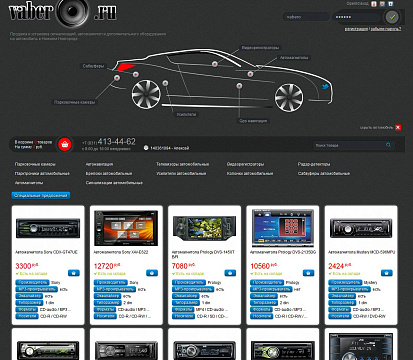Click the blue Специальные предложения button

point(41,195)
